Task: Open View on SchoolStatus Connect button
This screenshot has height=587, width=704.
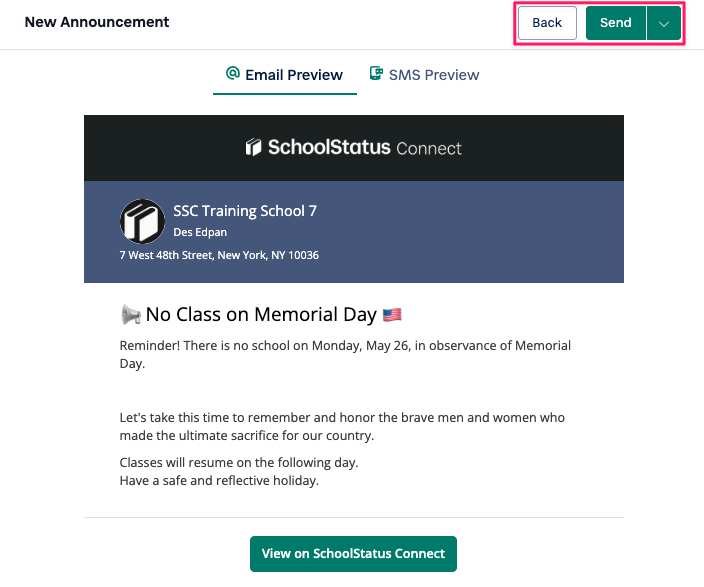Action: point(353,554)
